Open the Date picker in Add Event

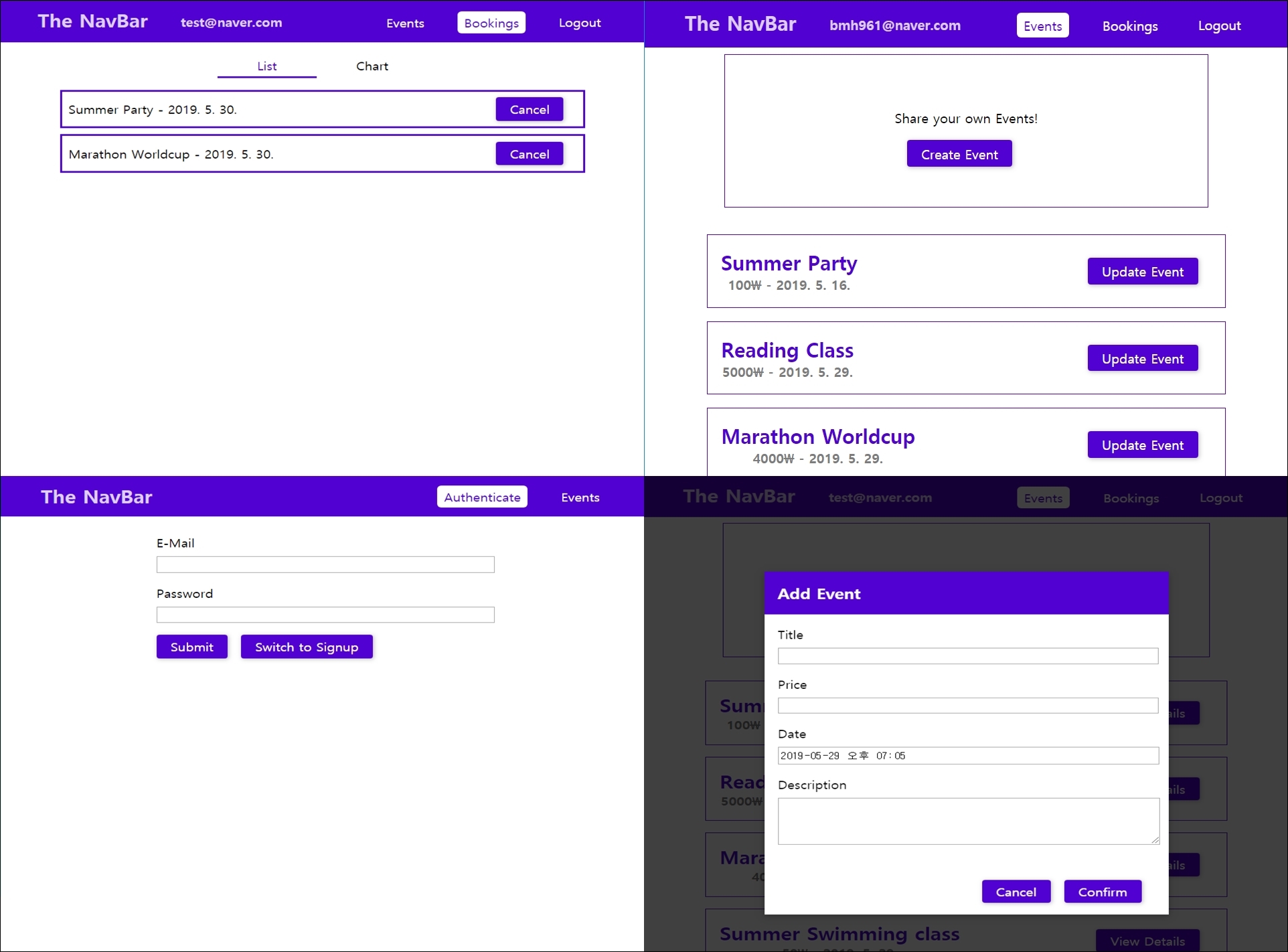(x=967, y=755)
